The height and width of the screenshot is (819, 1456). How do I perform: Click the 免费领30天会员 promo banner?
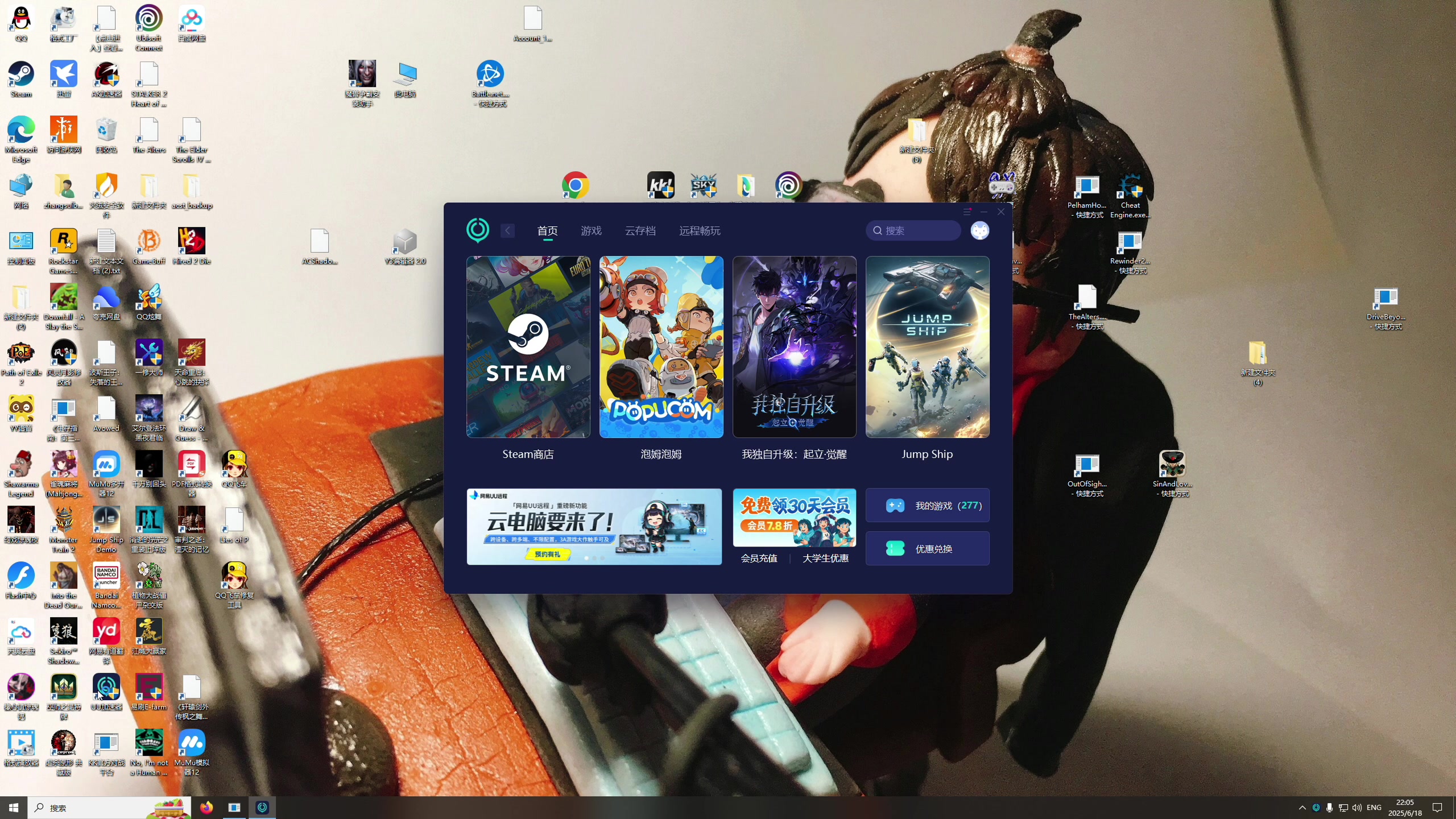pyautogui.click(x=794, y=518)
